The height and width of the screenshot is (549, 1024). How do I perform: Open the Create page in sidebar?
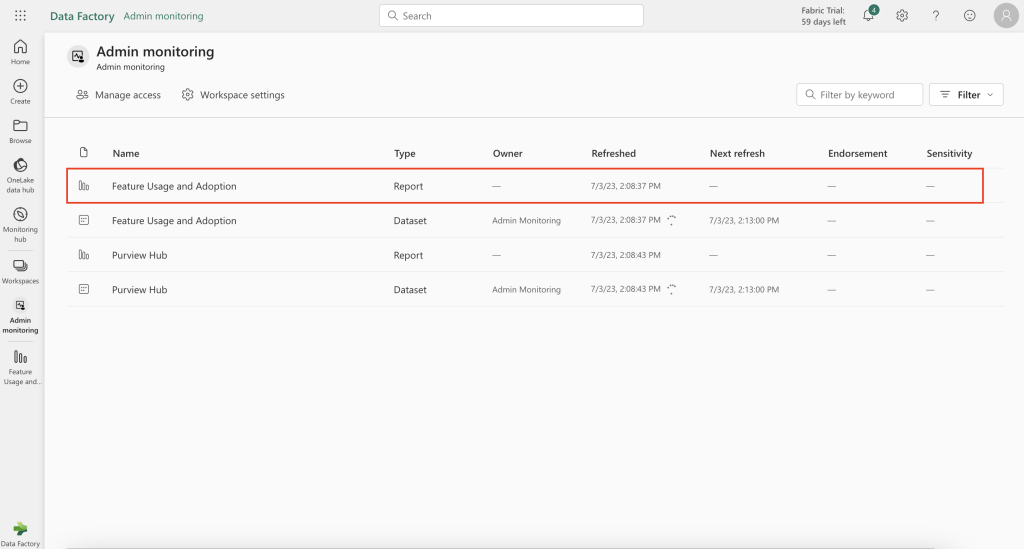click(20, 92)
